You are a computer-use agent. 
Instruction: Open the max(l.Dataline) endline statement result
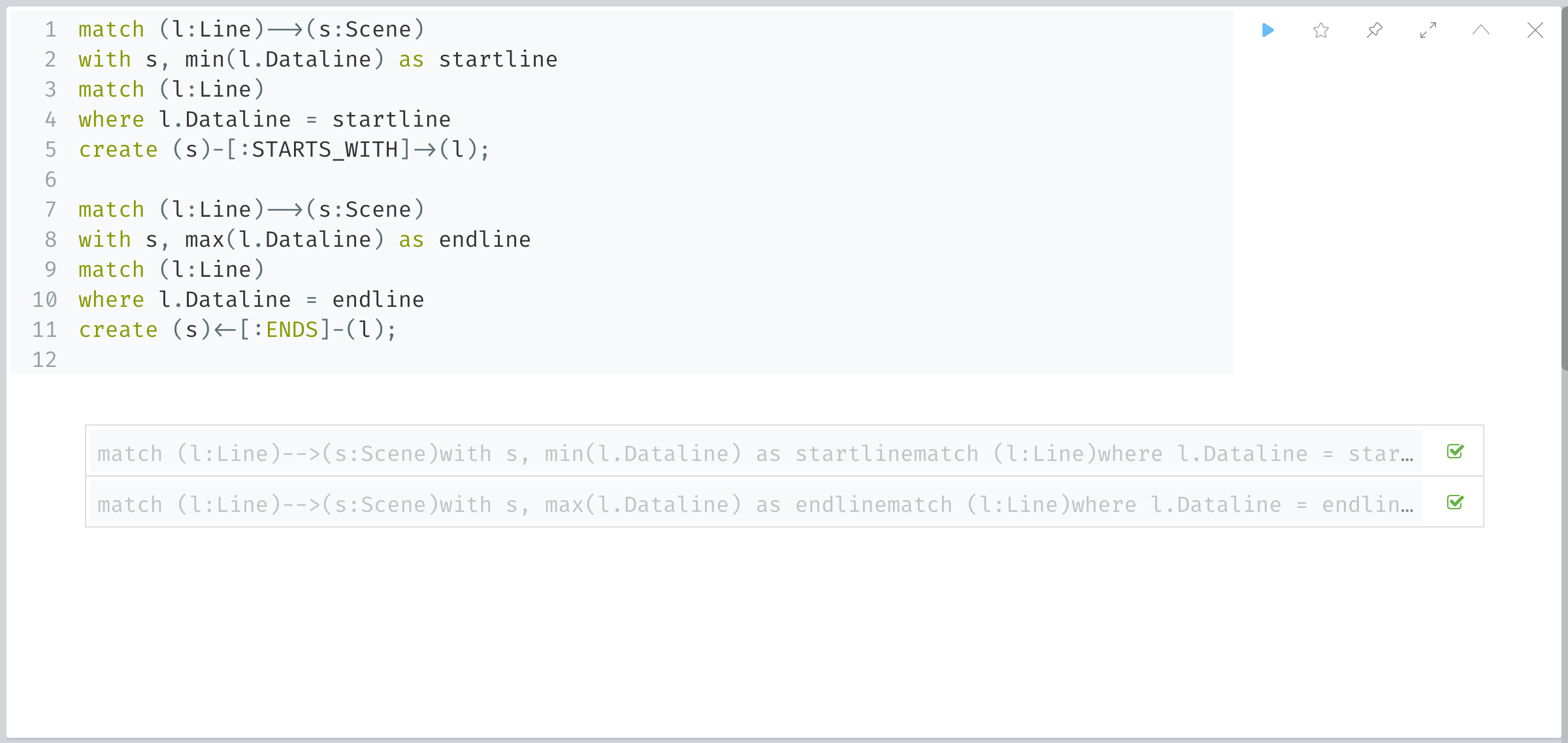coord(756,504)
